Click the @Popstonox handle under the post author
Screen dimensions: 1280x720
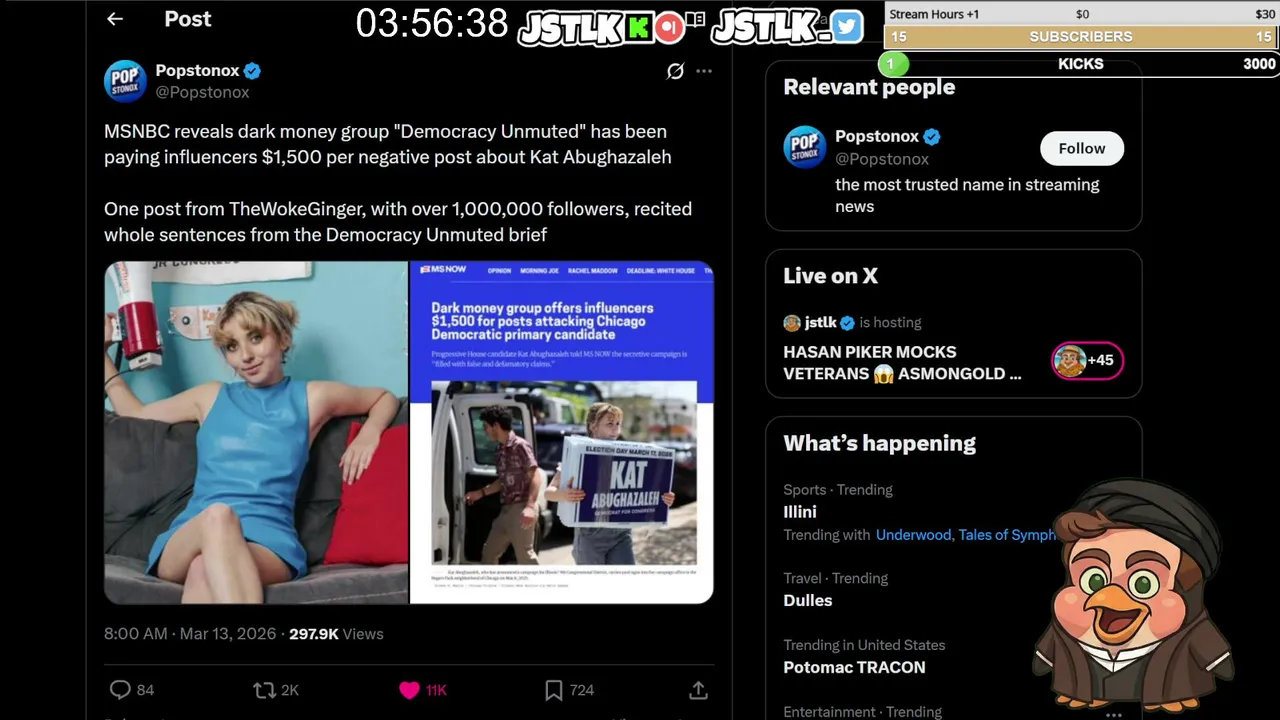coord(202,92)
